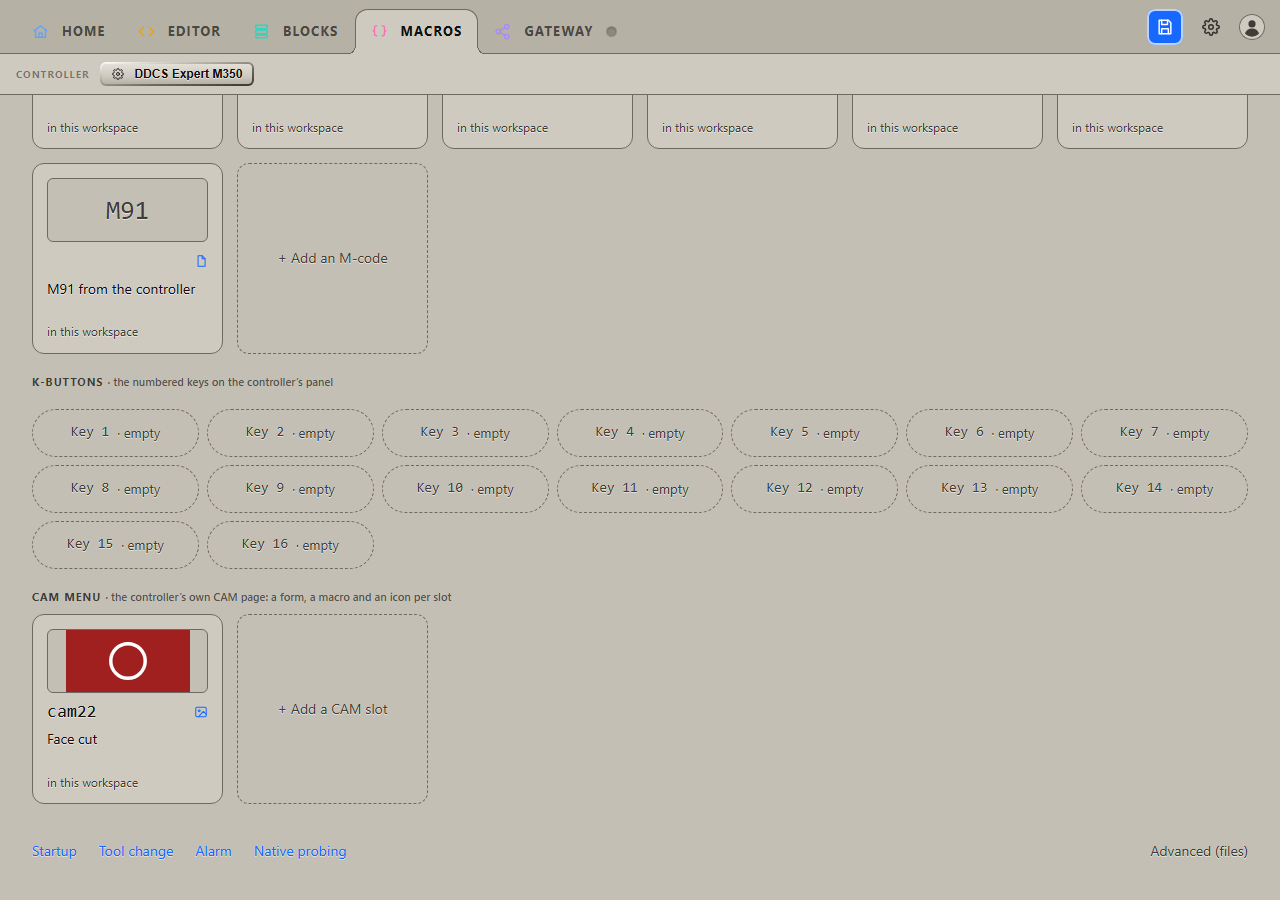The height and width of the screenshot is (900, 1280).
Task: Click the Key 7 empty slot
Action: pos(1164,433)
